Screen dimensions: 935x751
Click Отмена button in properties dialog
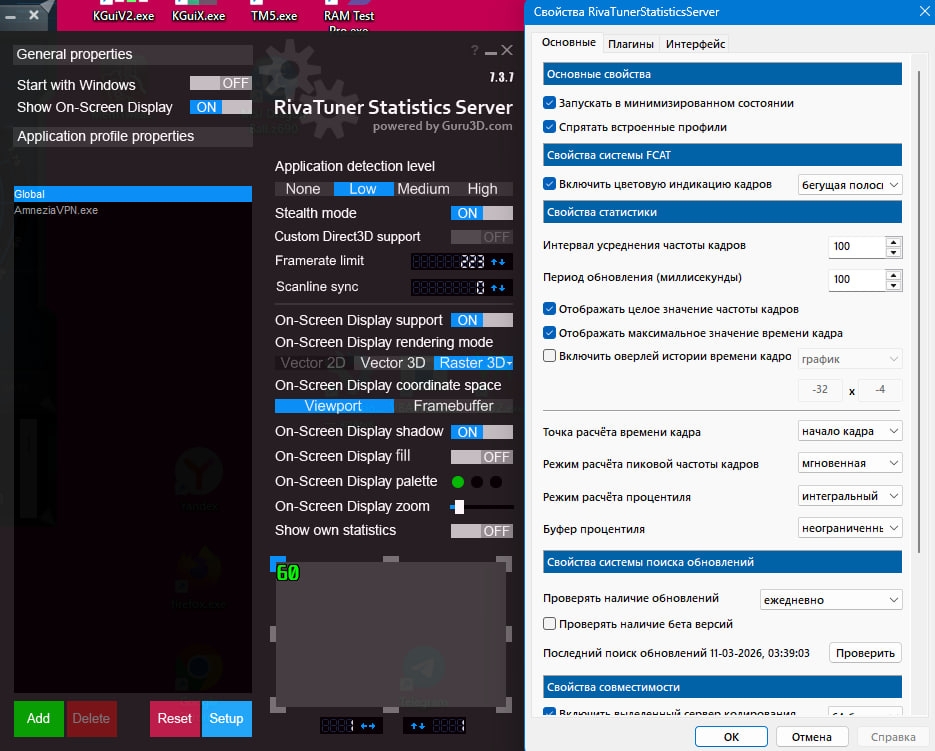tap(812, 737)
